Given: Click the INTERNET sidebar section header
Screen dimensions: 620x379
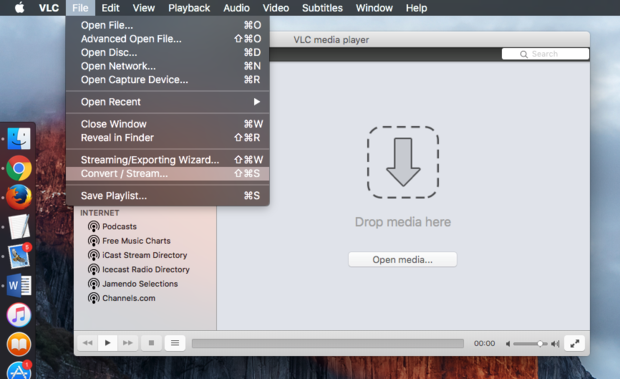Looking at the screenshot, I should pos(100,213).
